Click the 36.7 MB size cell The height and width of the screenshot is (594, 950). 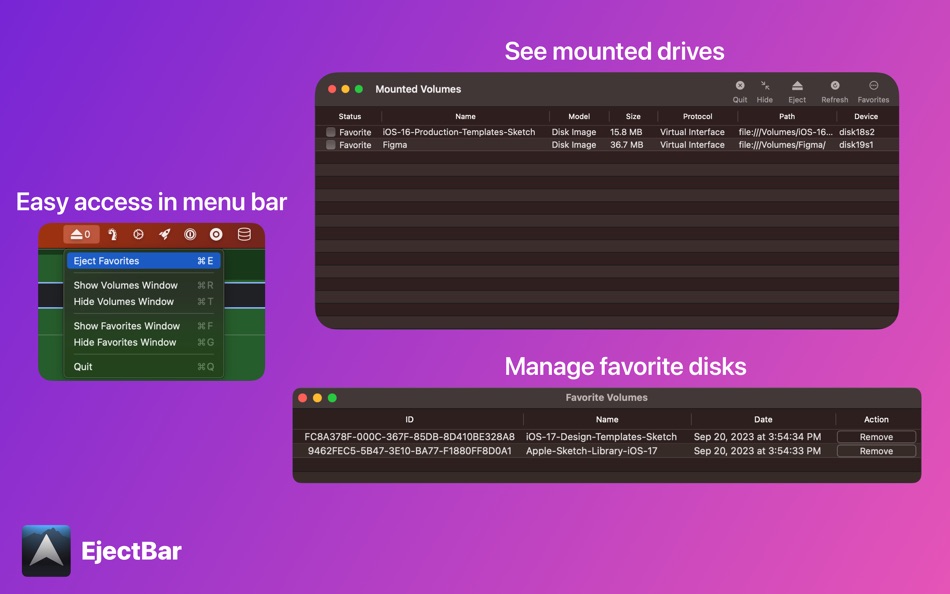pos(626,145)
